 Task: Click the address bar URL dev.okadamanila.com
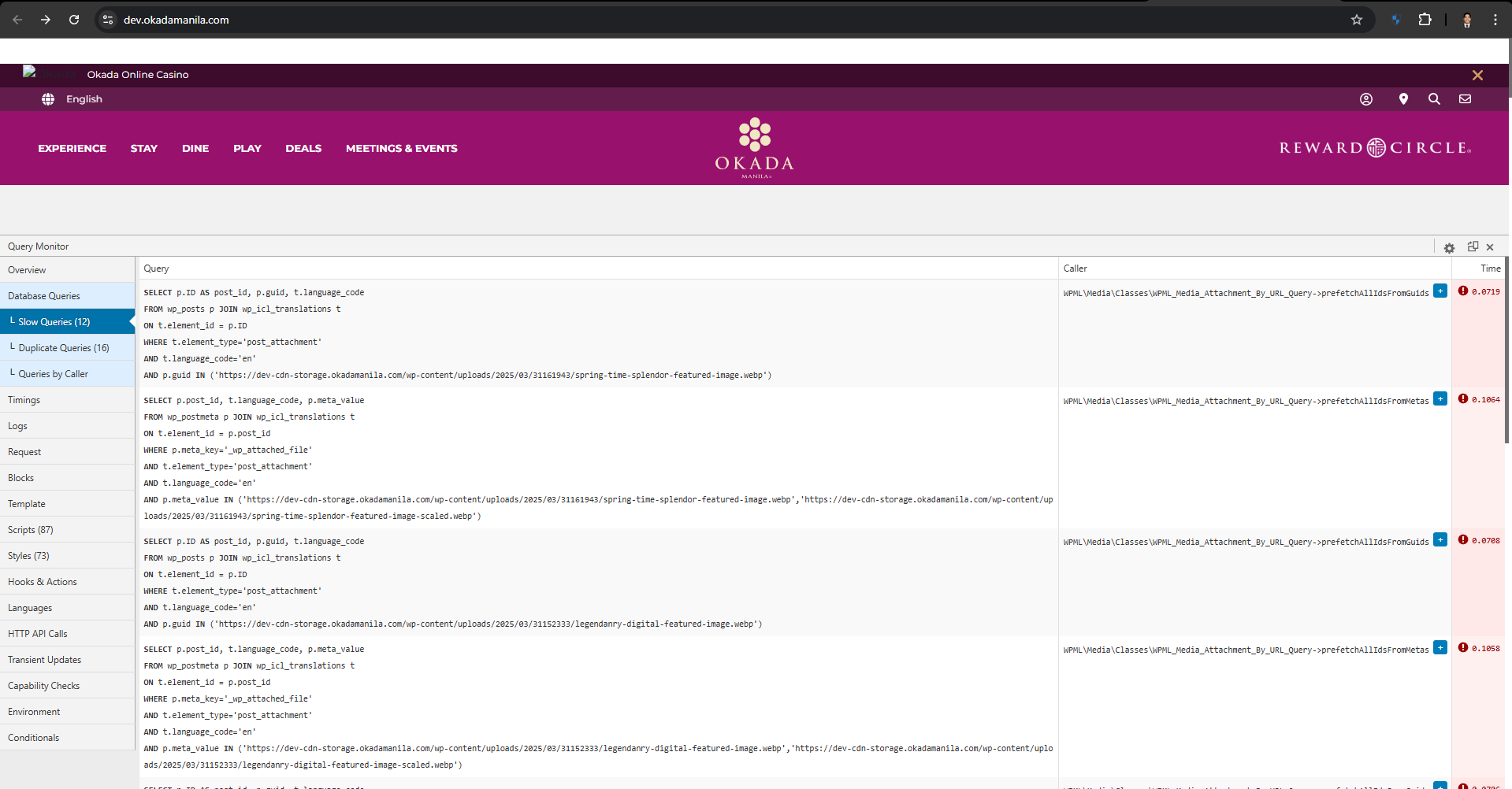coord(176,20)
